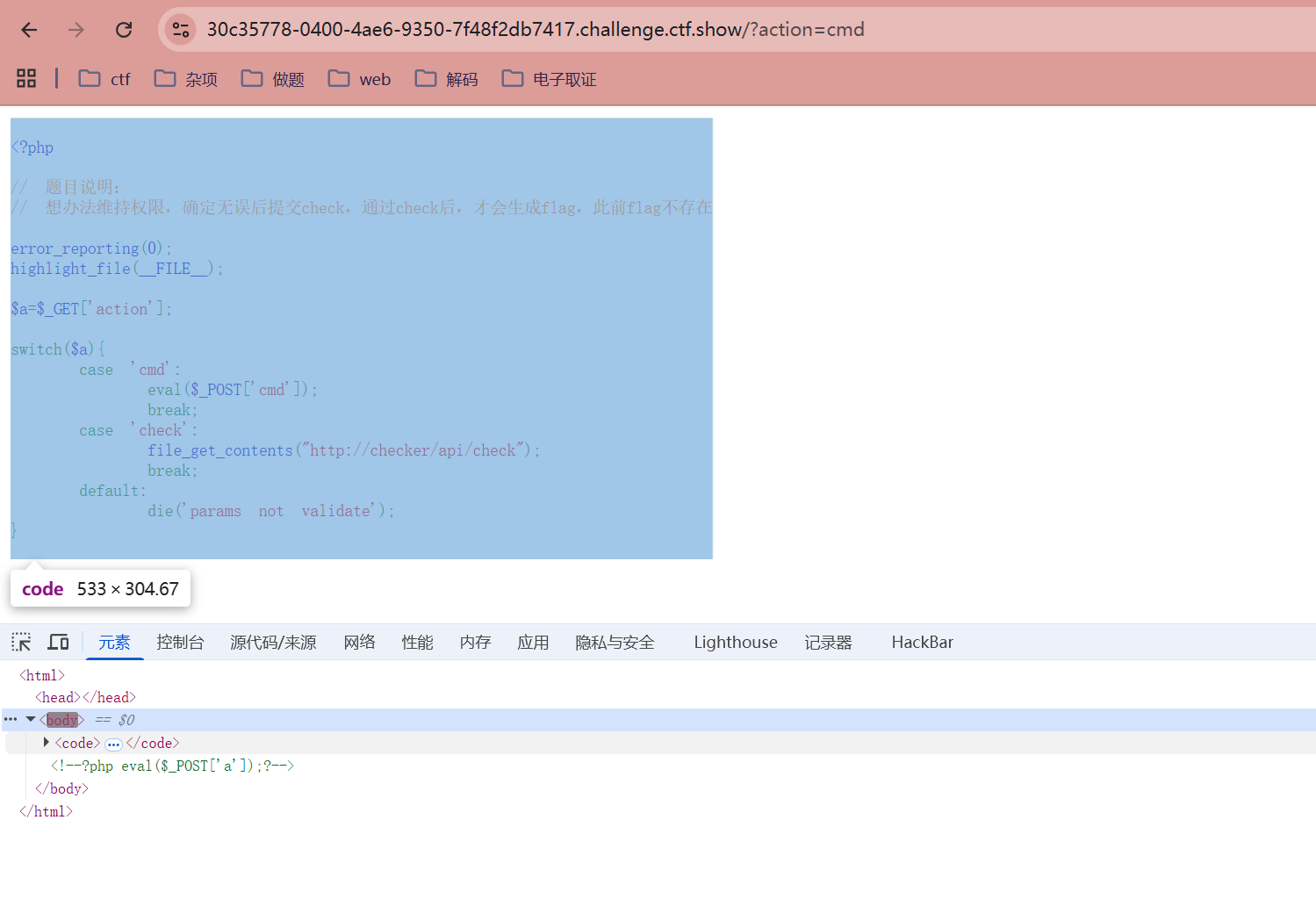Select the <body> tag in DOM tree
Screen dimensions: 1316x899
[61, 720]
